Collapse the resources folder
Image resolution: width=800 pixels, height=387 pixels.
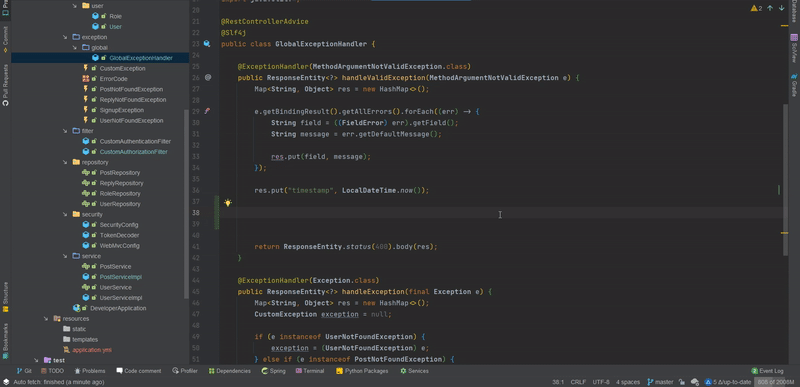click(x=46, y=319)
